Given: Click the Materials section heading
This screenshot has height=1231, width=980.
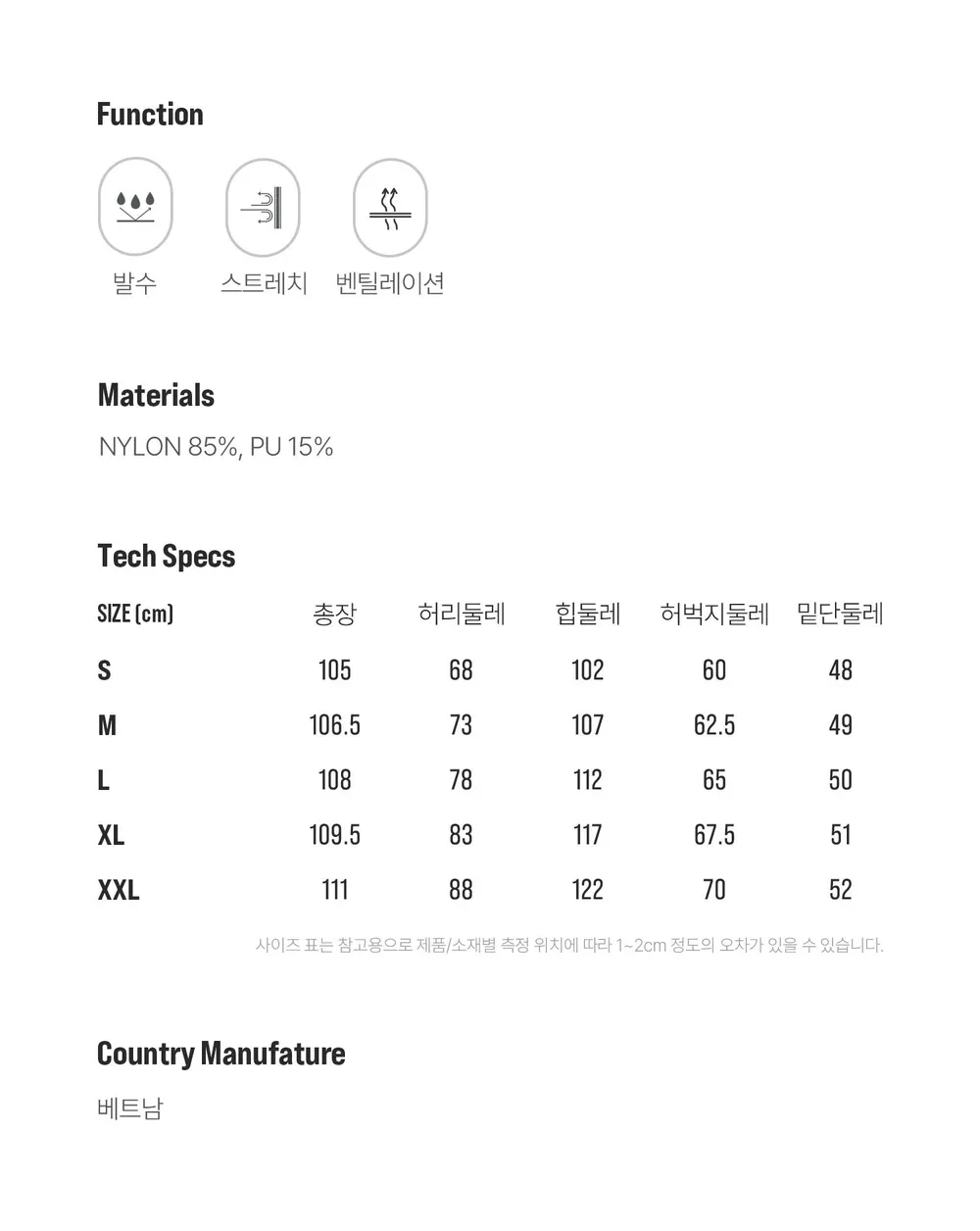Looking at the screenshot, I should pyautogui.click(x=156, y=396).
